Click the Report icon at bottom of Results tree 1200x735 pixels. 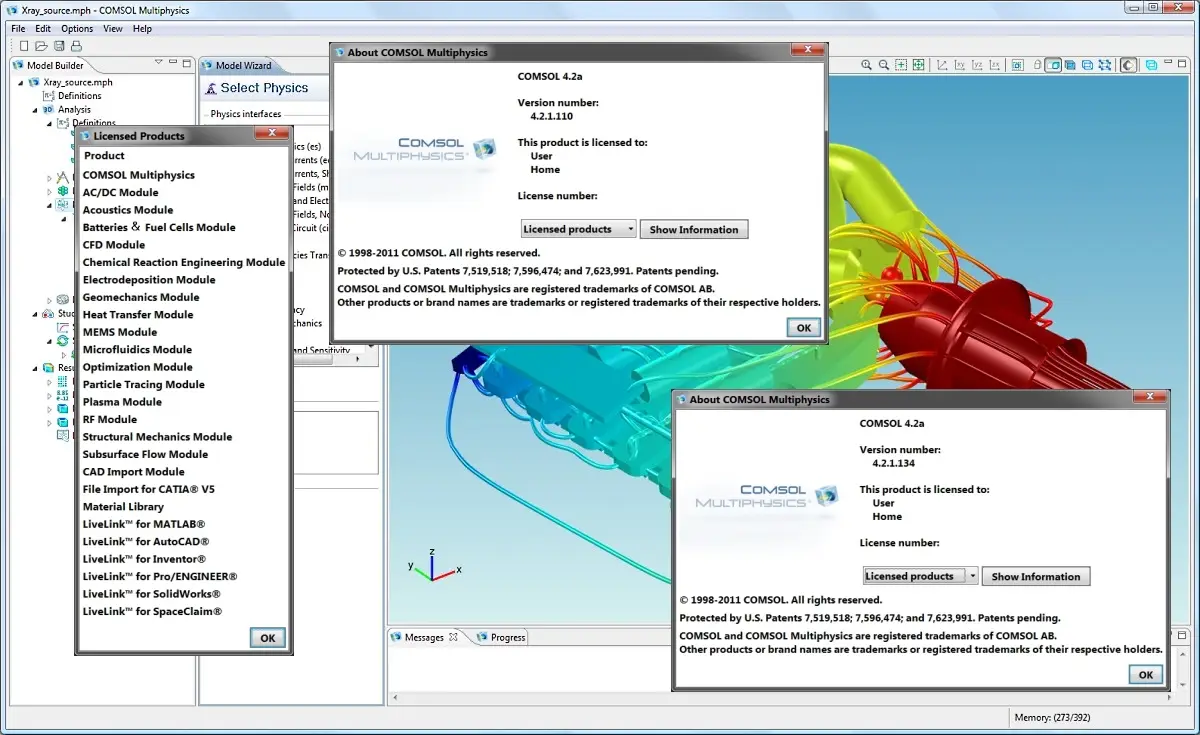(x=63, y=436)
